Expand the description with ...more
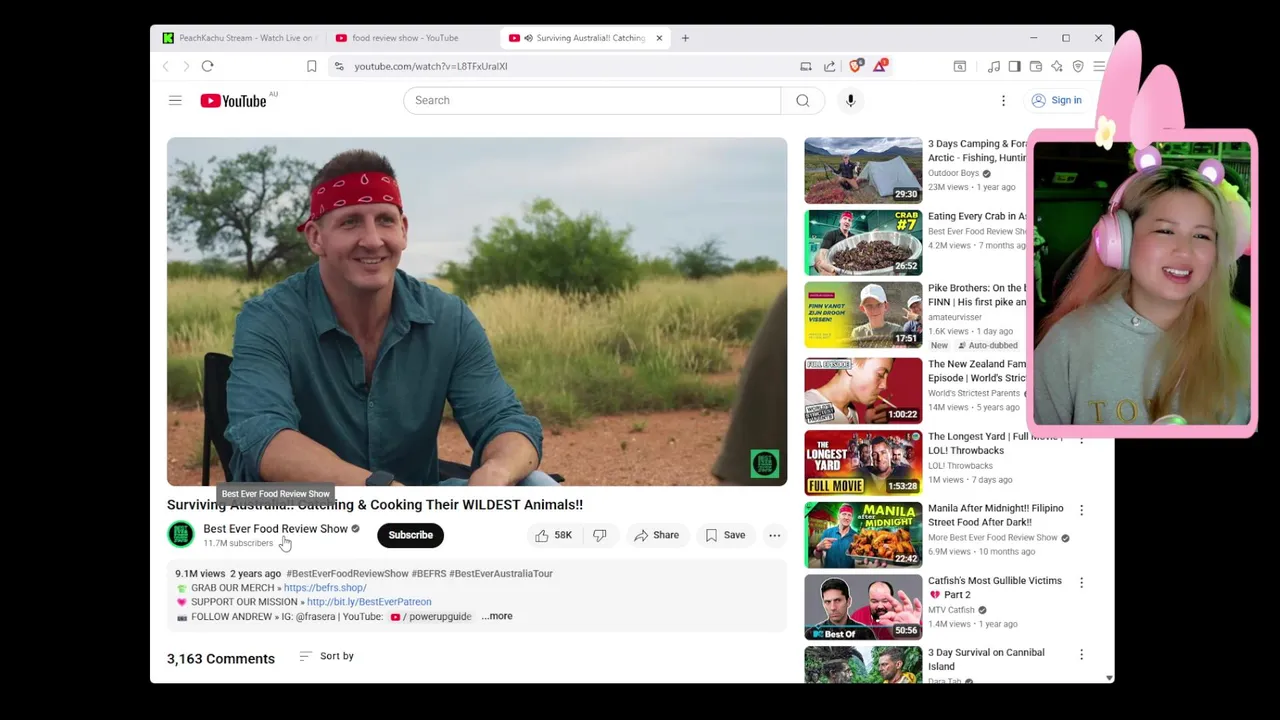 (x=497, y=616)
